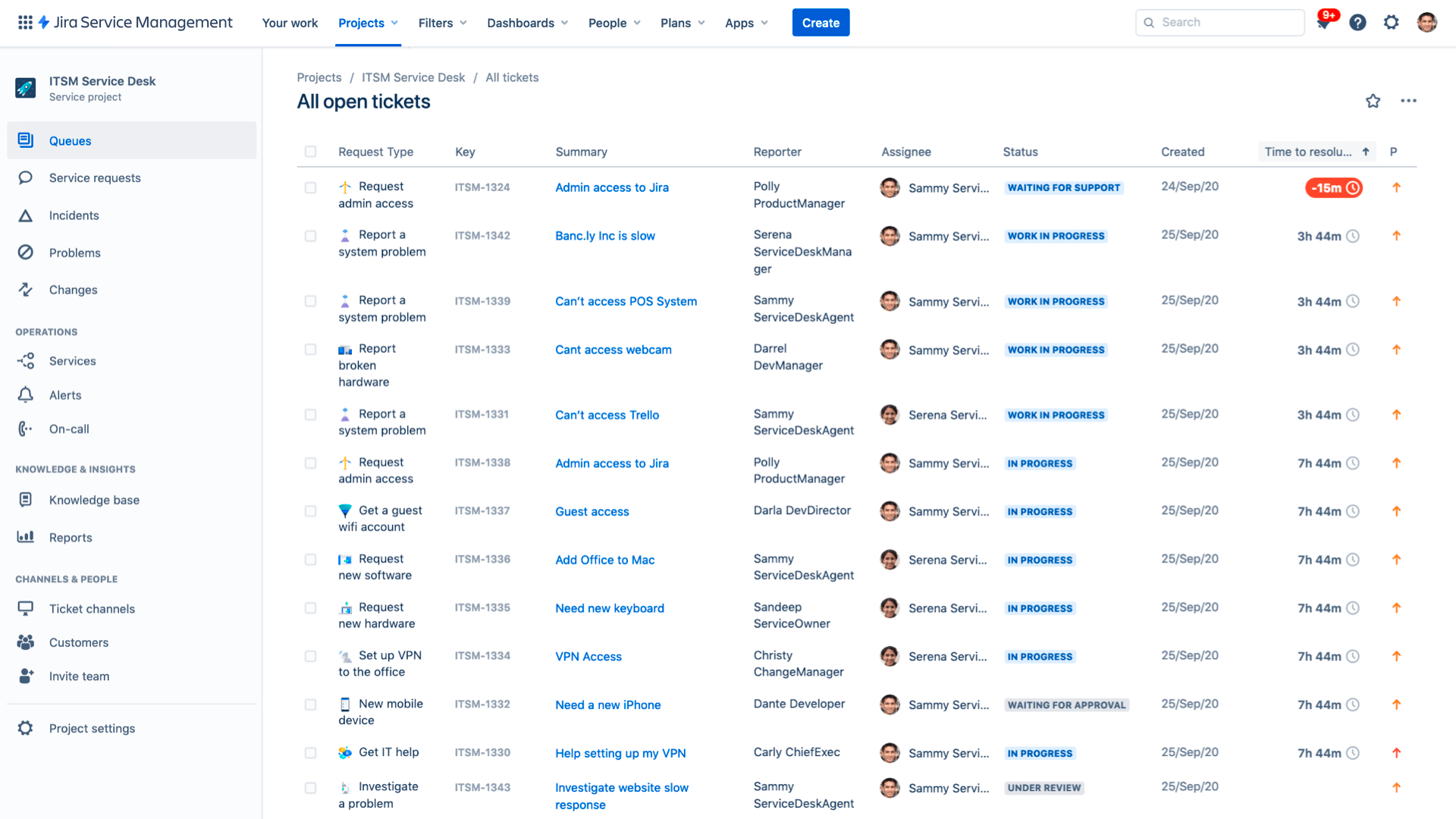Click the Incidents sidebar icon
Screen dimensions: 1456x819
pos(28,215)
